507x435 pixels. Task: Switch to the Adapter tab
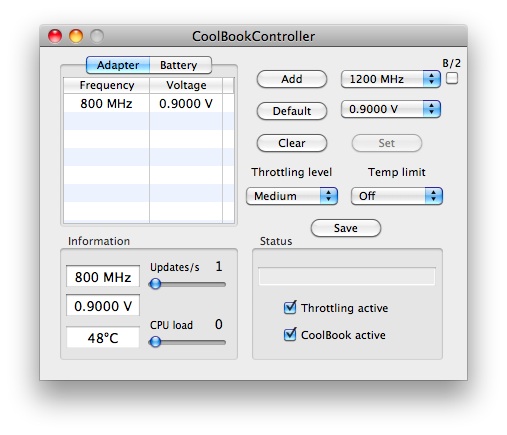click(x=118, y=65)
